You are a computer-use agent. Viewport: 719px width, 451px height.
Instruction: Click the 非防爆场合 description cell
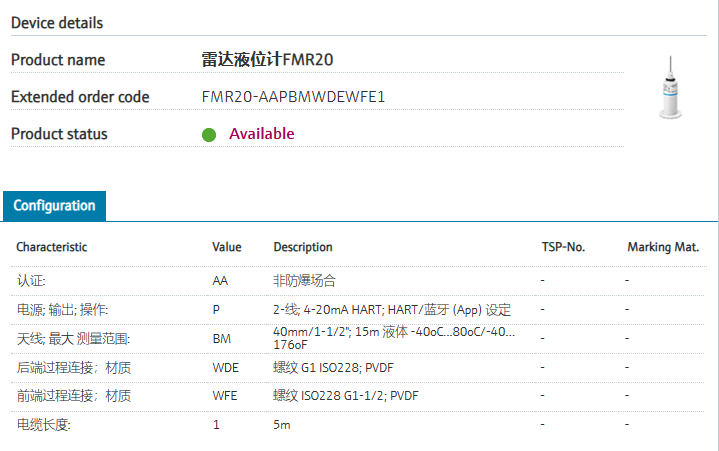pos(304,281)
